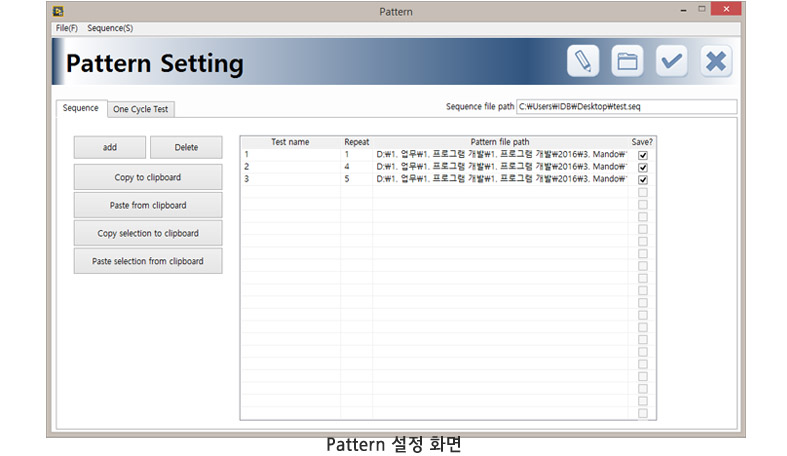Click Paste from clipboard button
Viewport: 787px width, 456px height.
(x=148, y=205)
